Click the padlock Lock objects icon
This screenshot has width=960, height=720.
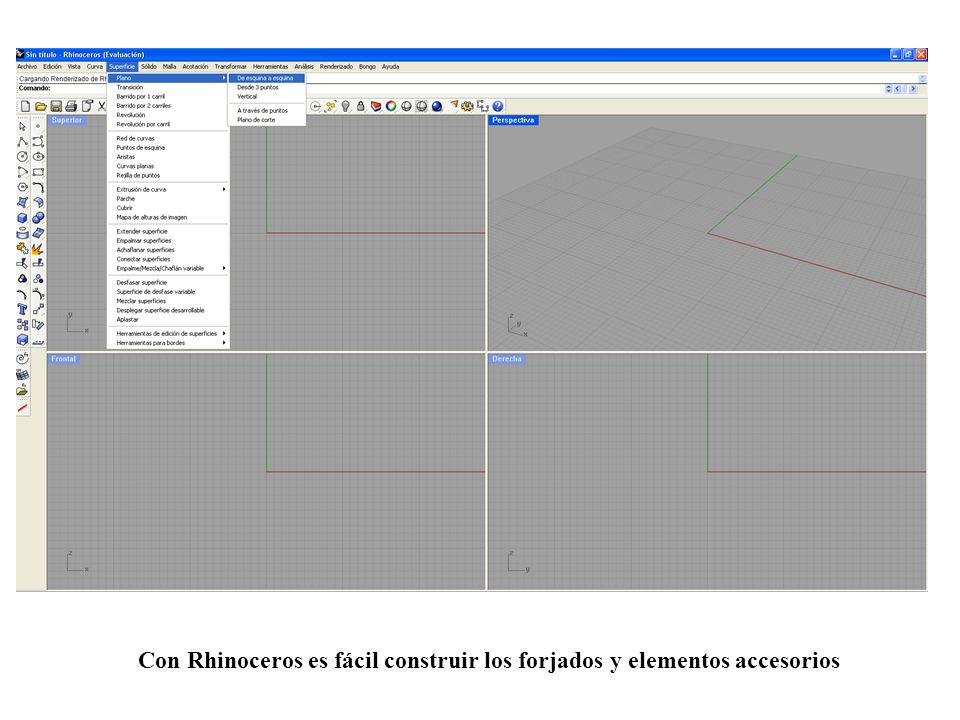361,107
